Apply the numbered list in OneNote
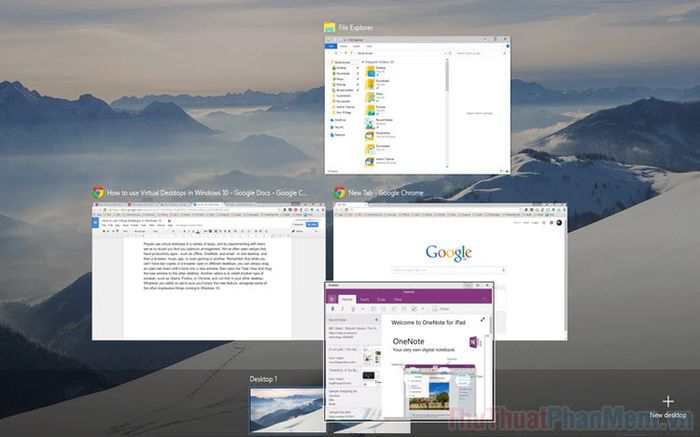The width and height of the screenshot is (700, 437). tap(383, 309)
